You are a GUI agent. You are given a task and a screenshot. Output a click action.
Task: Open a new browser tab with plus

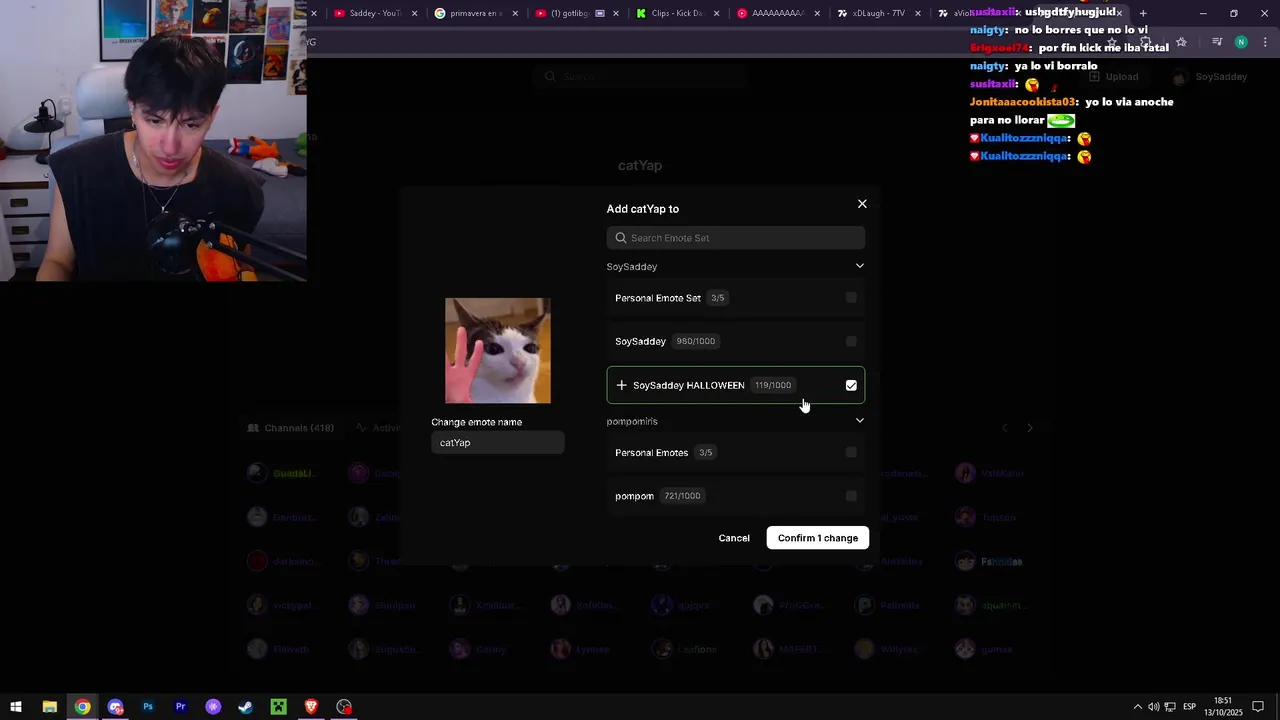point(1143,13)
